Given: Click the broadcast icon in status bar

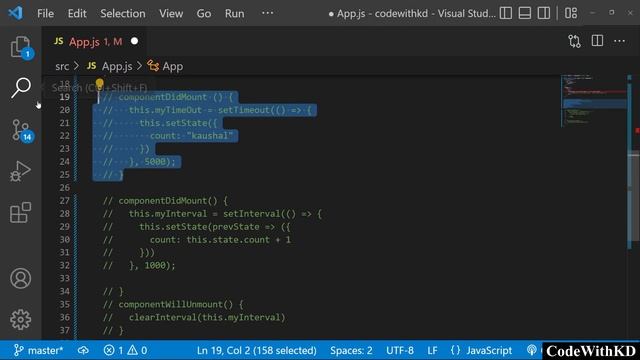Looking at the screenshot, I should 531,350.
